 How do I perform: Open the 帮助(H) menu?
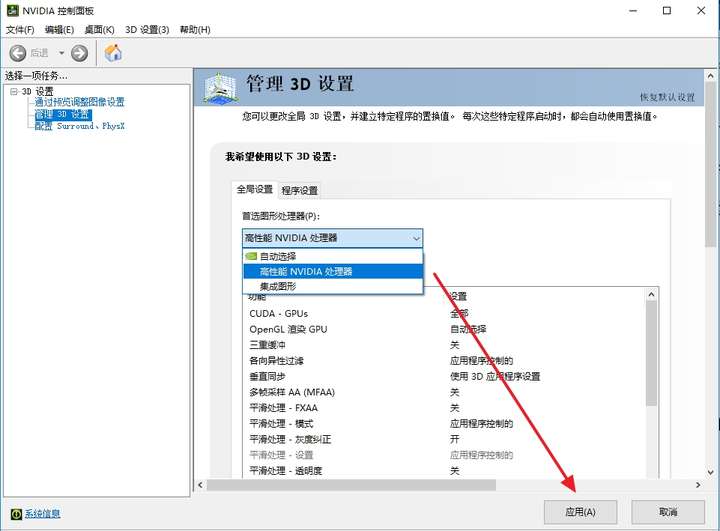pos(195,30)
